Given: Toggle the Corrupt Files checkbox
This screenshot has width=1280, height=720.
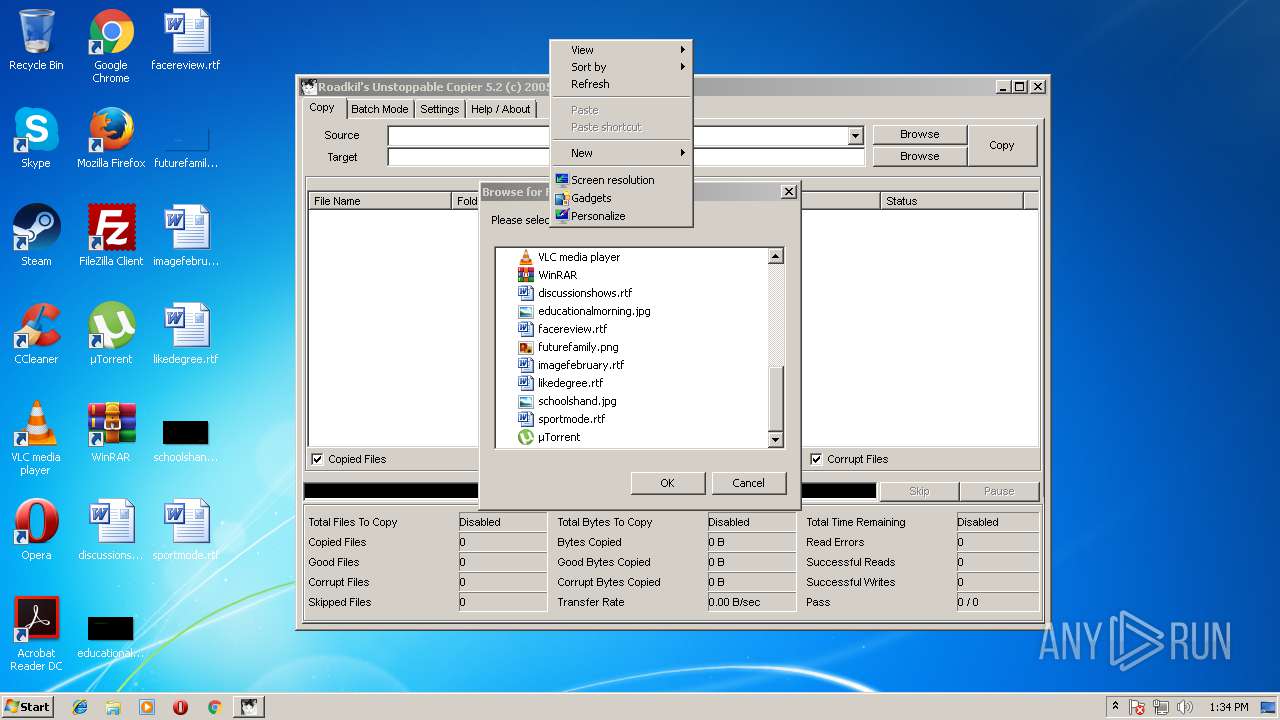Looking at the screenshot, I should (x=817, y=459).
